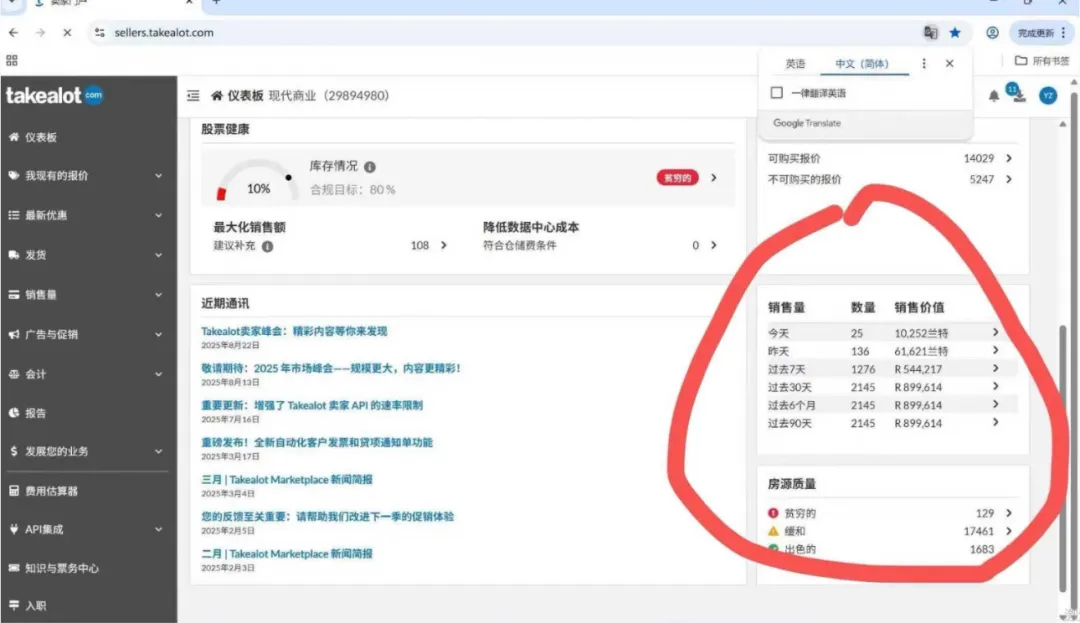Click the takealot.com logo

tap(54, 95)
